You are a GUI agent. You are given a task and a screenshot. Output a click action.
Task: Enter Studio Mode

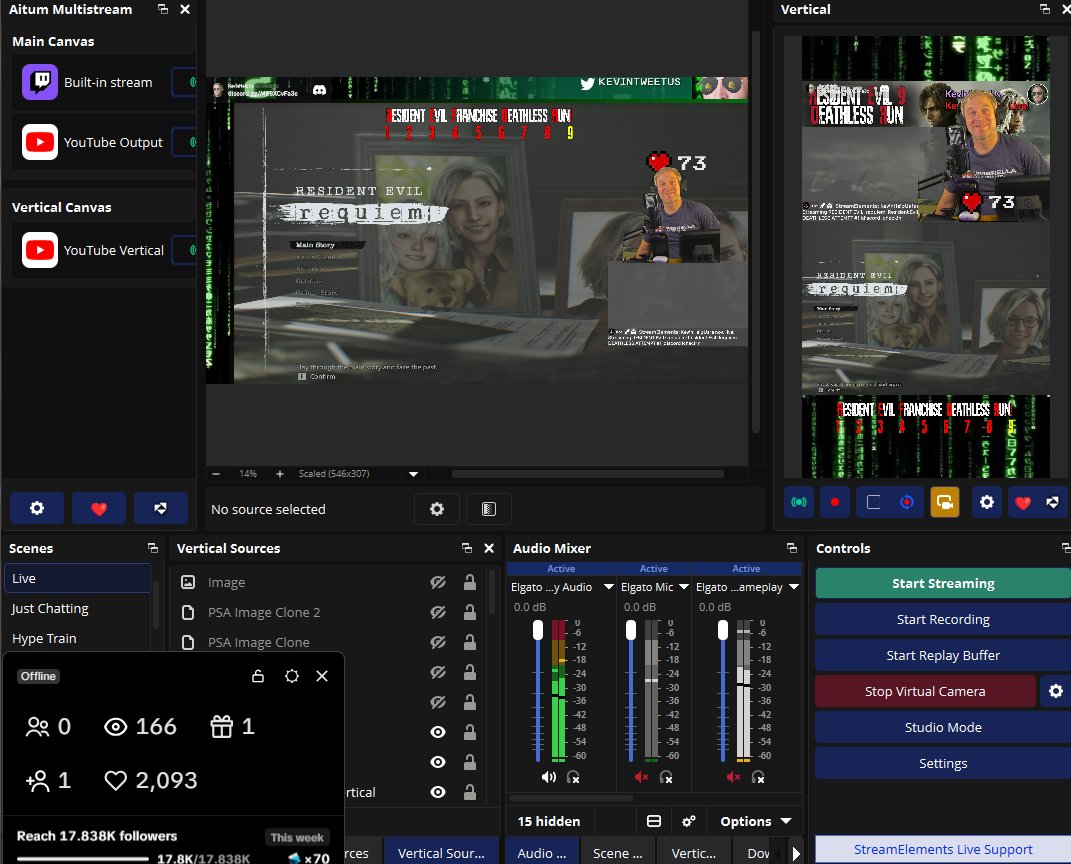[x=943, y=727]
